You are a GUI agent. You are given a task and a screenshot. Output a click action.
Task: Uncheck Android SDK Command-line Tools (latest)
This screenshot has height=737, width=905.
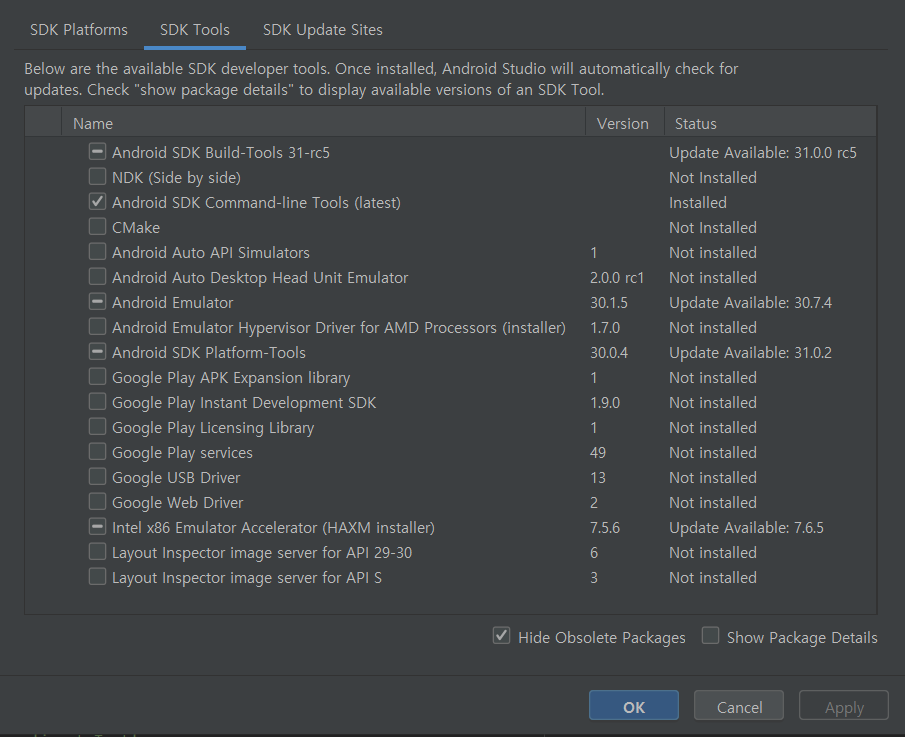pyautogui.click(x=98, y=202)
